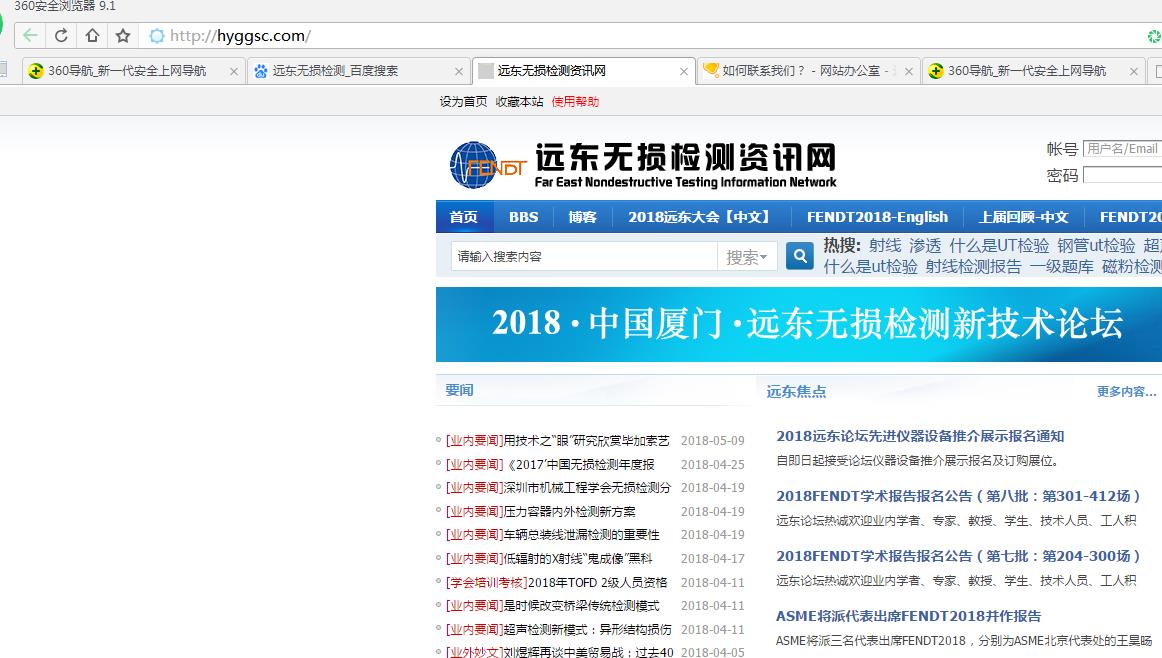
Task: Click hot search term 什么是ut检验 second row
Action: (871, 266)
